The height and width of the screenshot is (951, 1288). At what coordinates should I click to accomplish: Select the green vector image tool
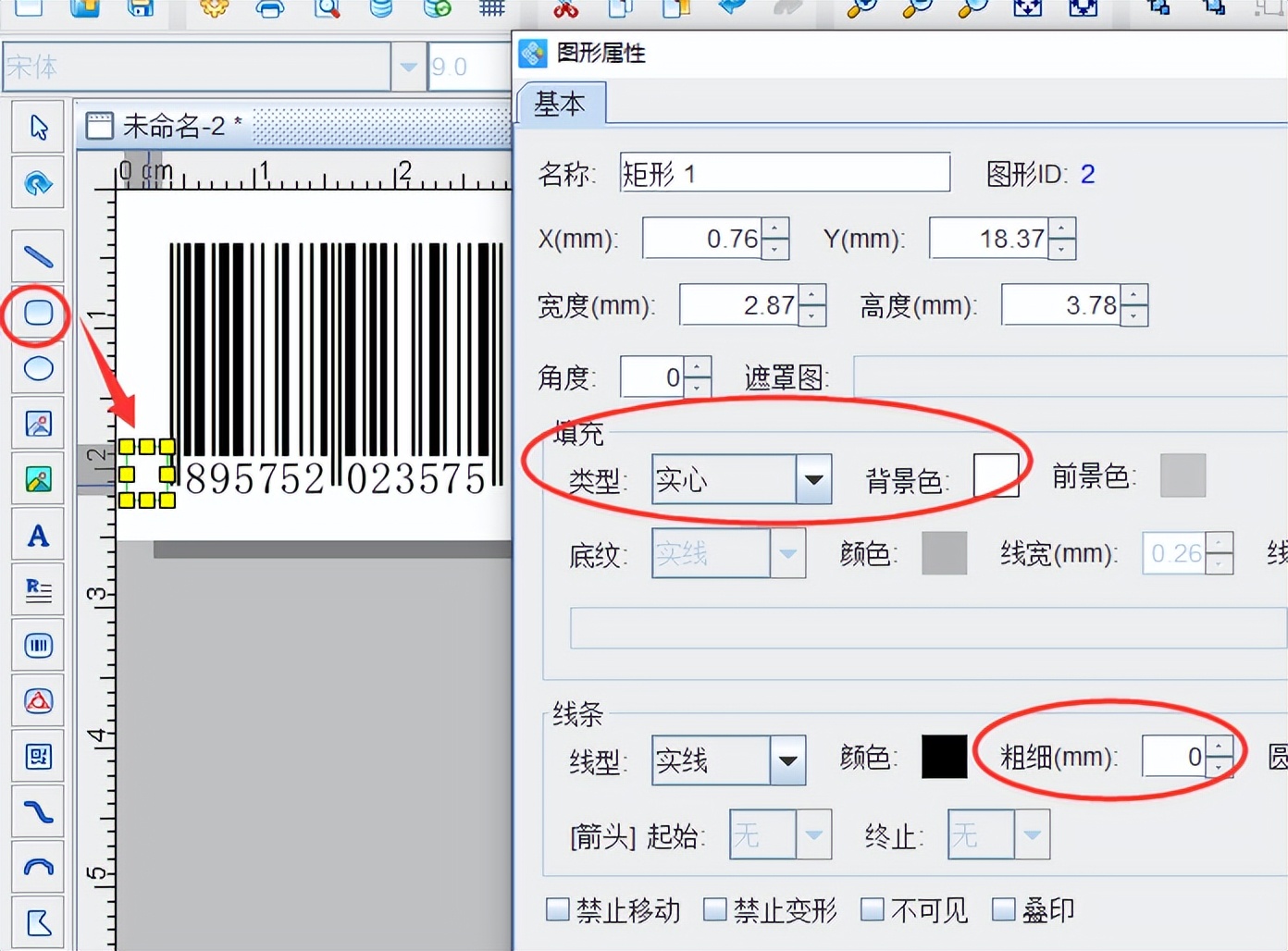[38, 479]
